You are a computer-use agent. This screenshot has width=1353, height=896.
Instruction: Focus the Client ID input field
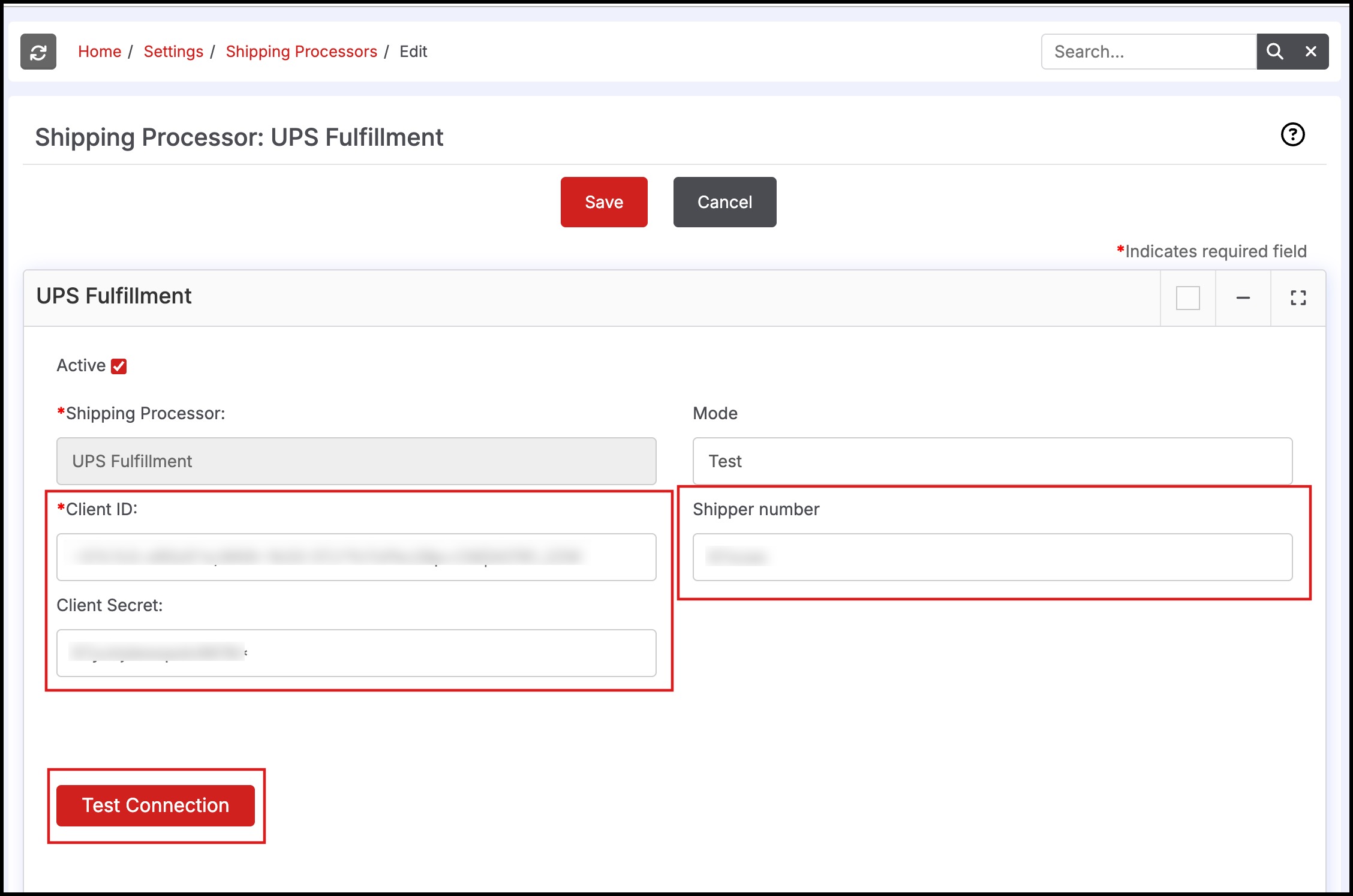(356, 557)
